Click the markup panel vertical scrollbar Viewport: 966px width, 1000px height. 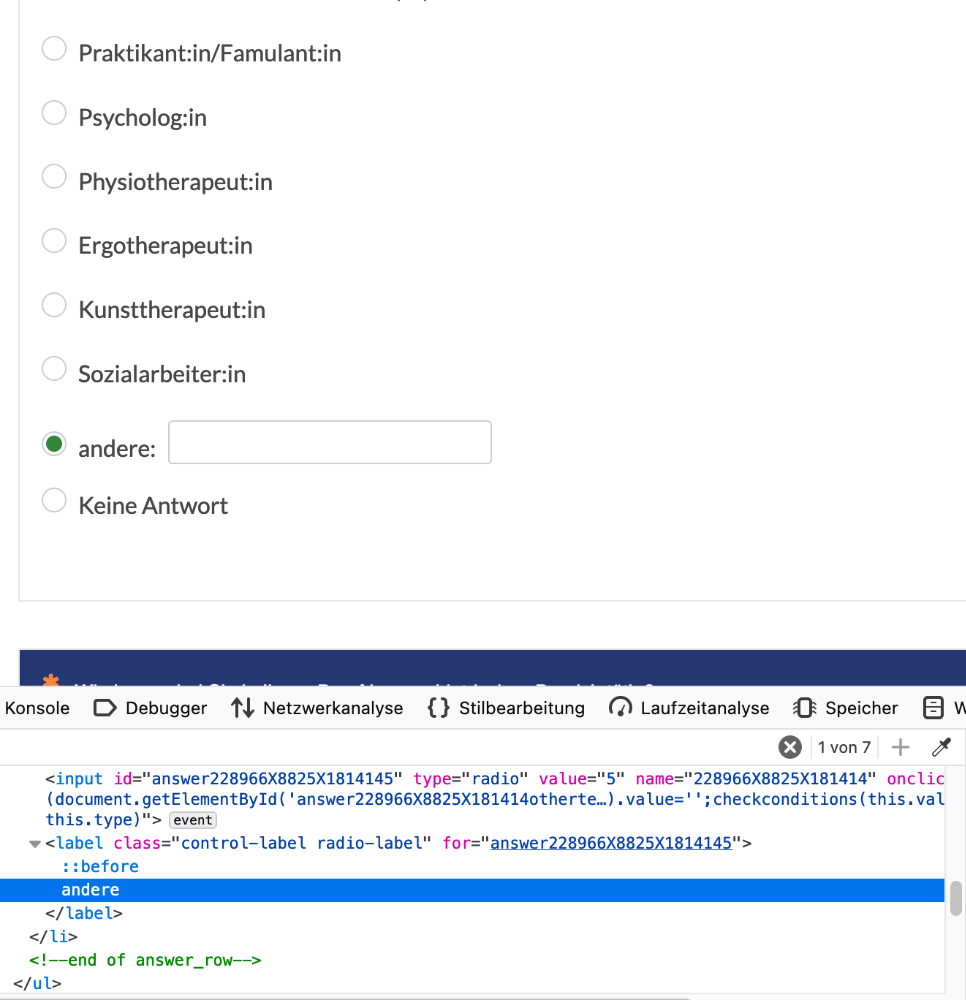pos(956,898)
